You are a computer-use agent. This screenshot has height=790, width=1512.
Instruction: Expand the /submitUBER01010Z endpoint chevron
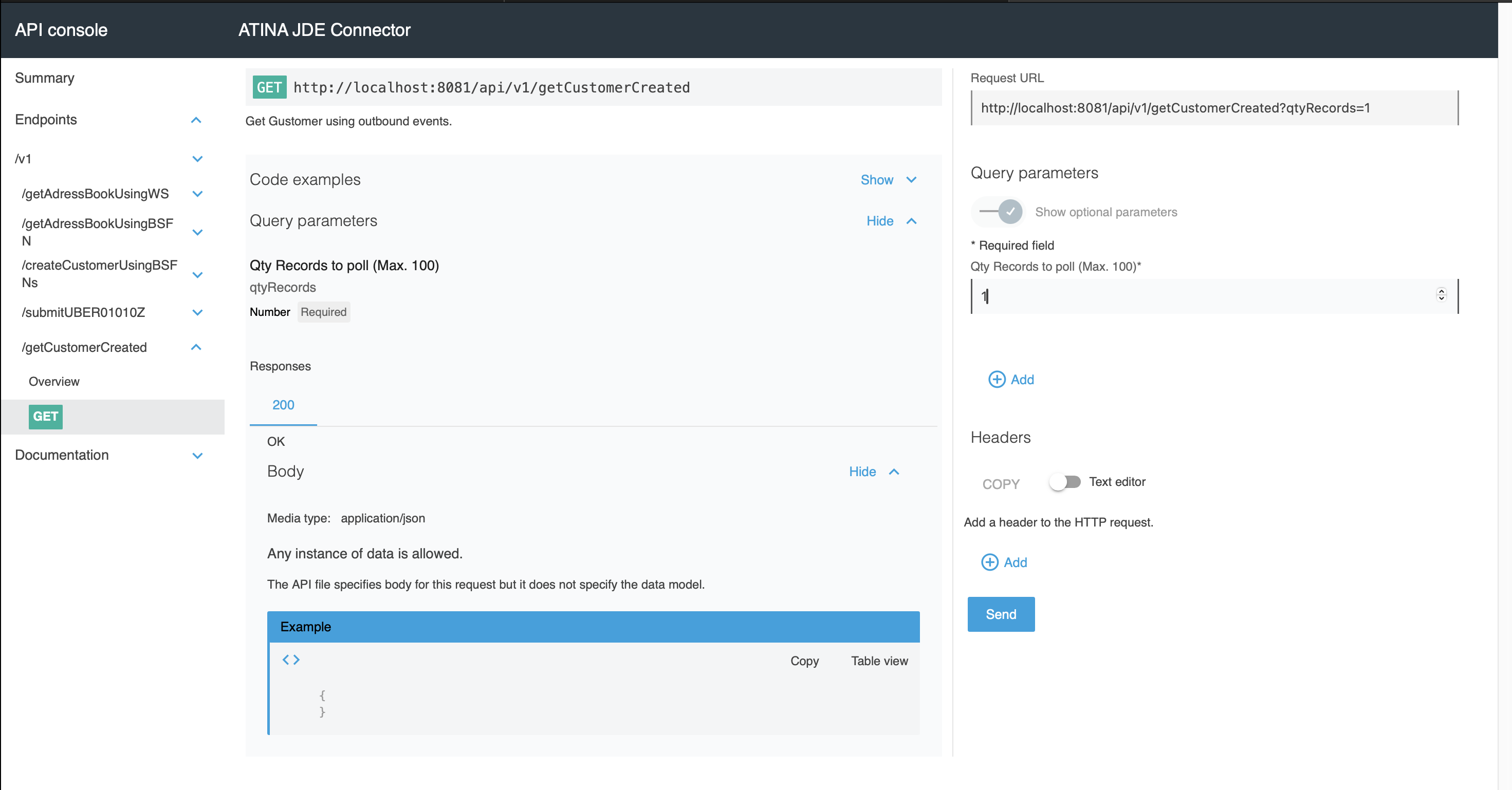197,313
